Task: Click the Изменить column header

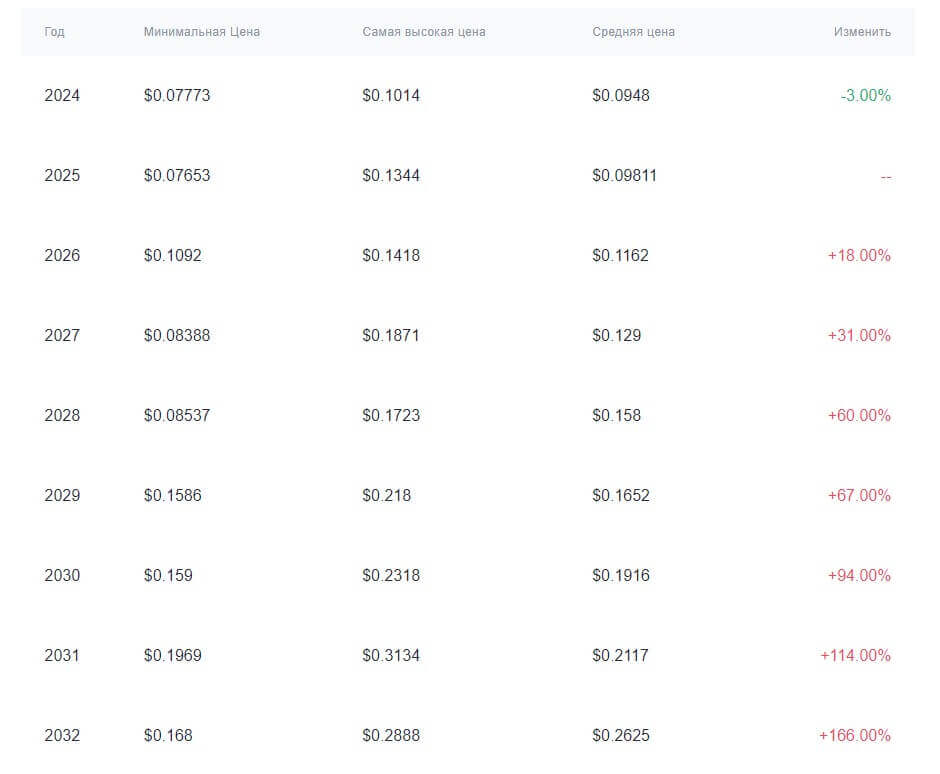Action: point(862,32)
